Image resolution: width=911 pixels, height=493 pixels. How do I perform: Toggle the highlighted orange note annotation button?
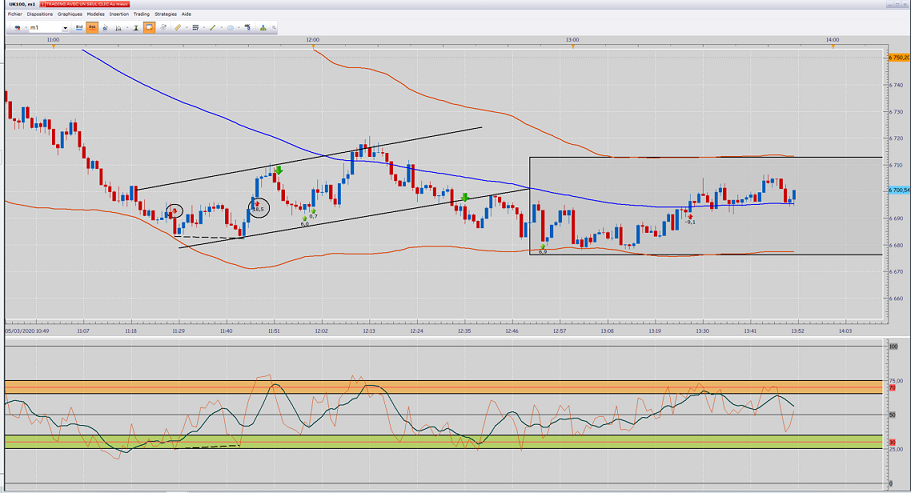pos(149,27)
